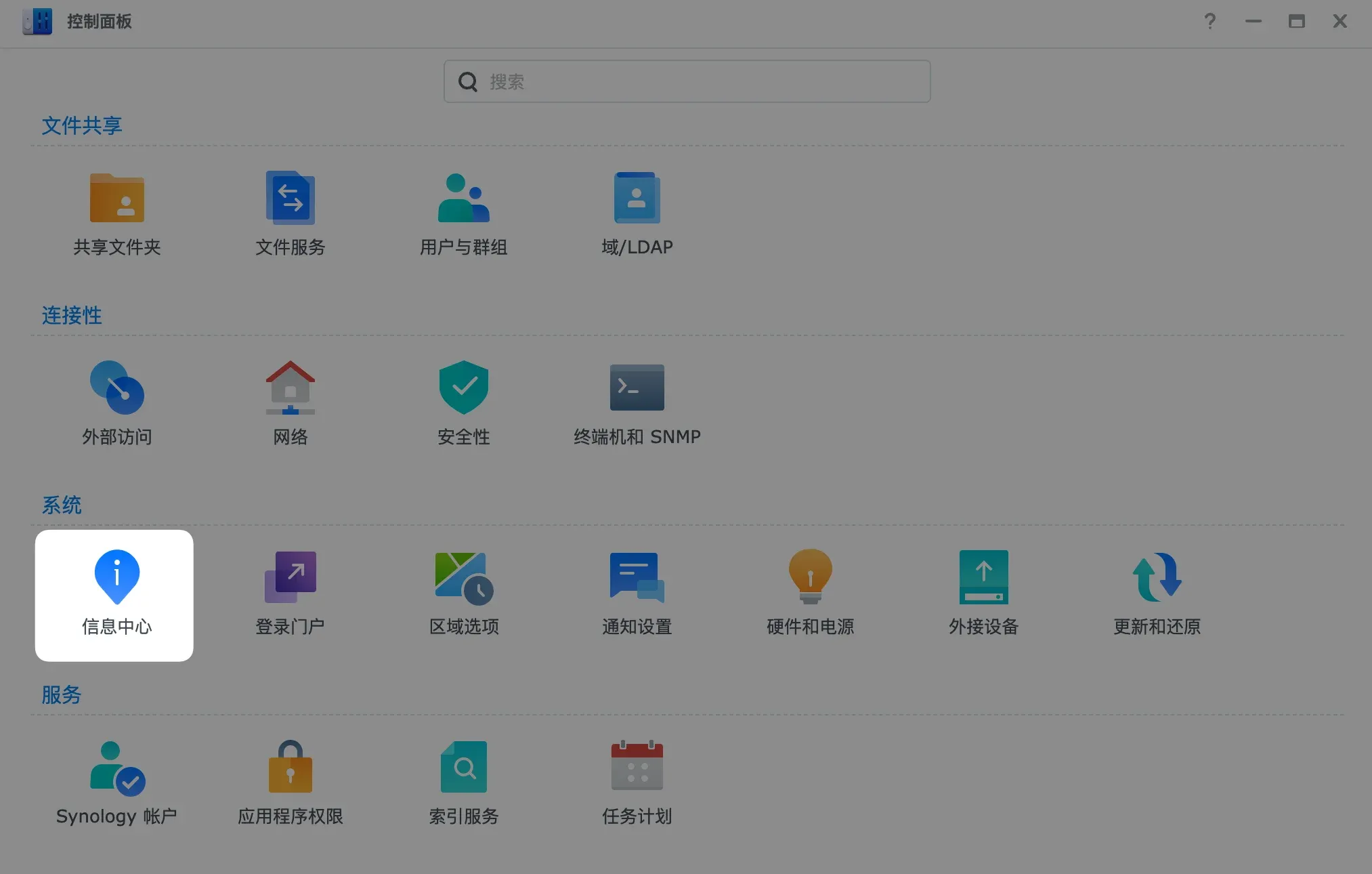Focus the 搜索 search input field
Image resolution: width=1372 pixels, height=874 pixels.
coord(687,81)
